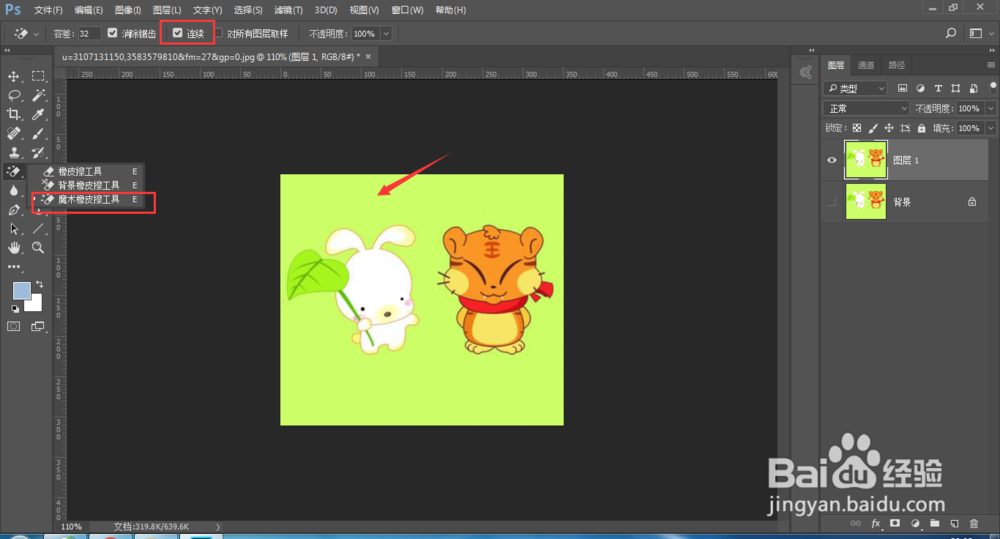
Task: Click the link layers icon
Action: coord(856,523)
